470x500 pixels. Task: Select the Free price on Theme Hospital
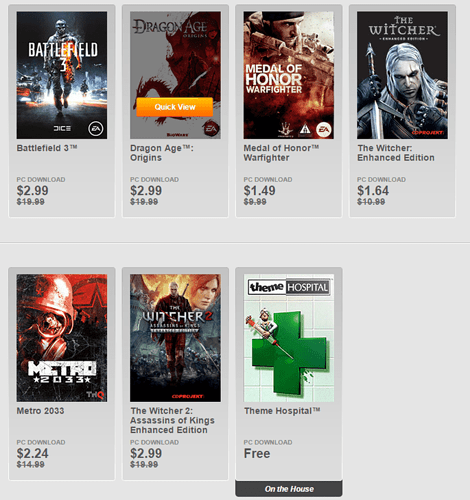(x=257, y=453)
